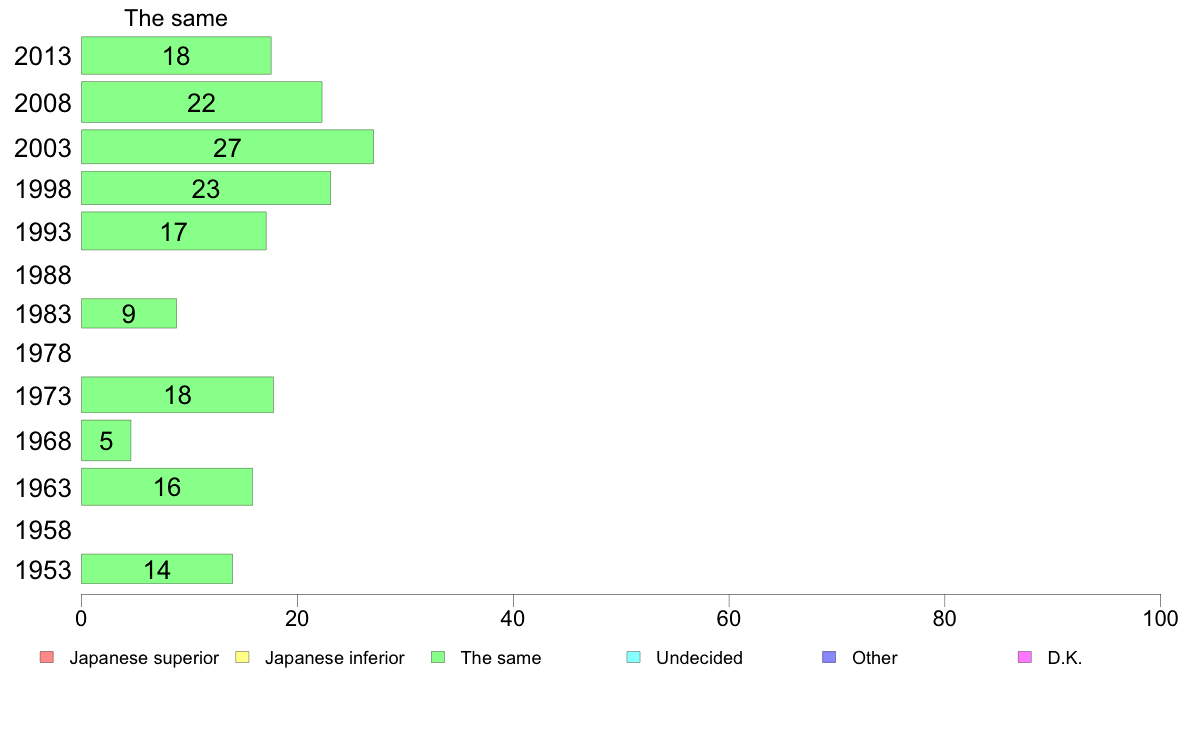The height and width of the screenshot is (736, 1188).
Task: Select the 2008 bar showing 22
Action: pyautogui.click(x=202, y=102)
